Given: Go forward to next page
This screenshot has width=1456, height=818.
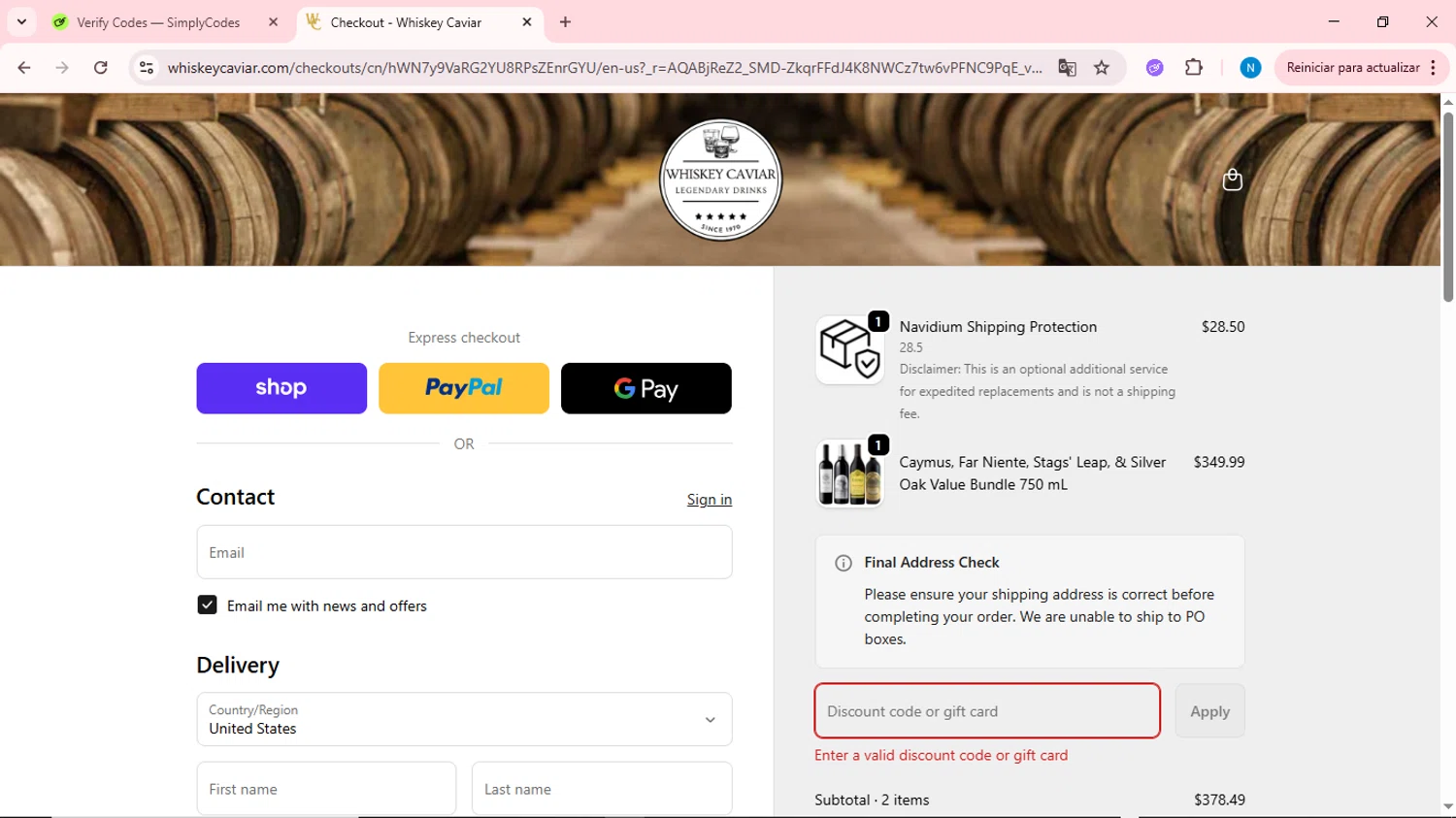Looking at the screenshot, I should tap(62, 68).
